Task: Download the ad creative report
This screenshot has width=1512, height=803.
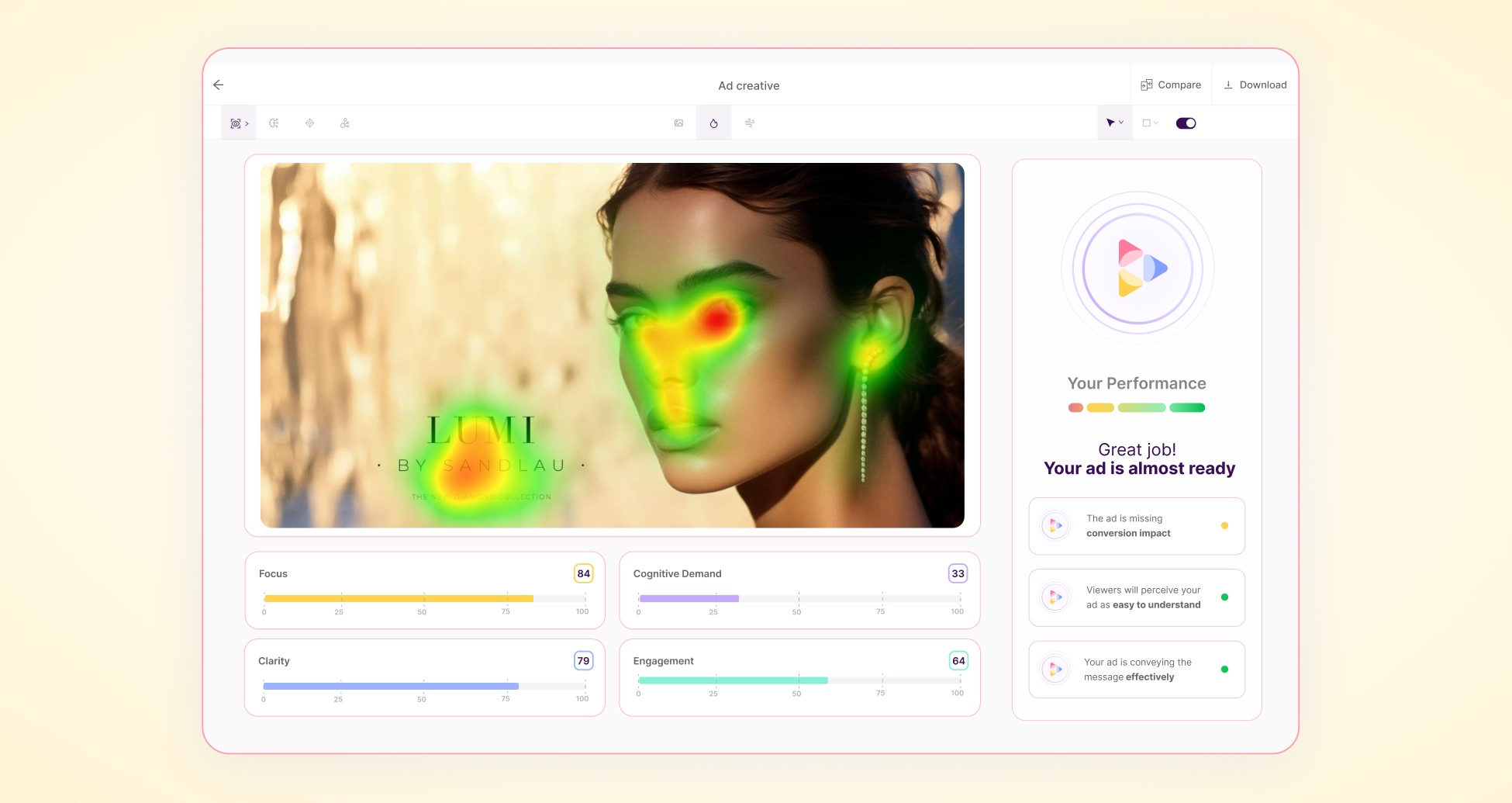Action: point(1255,85)
